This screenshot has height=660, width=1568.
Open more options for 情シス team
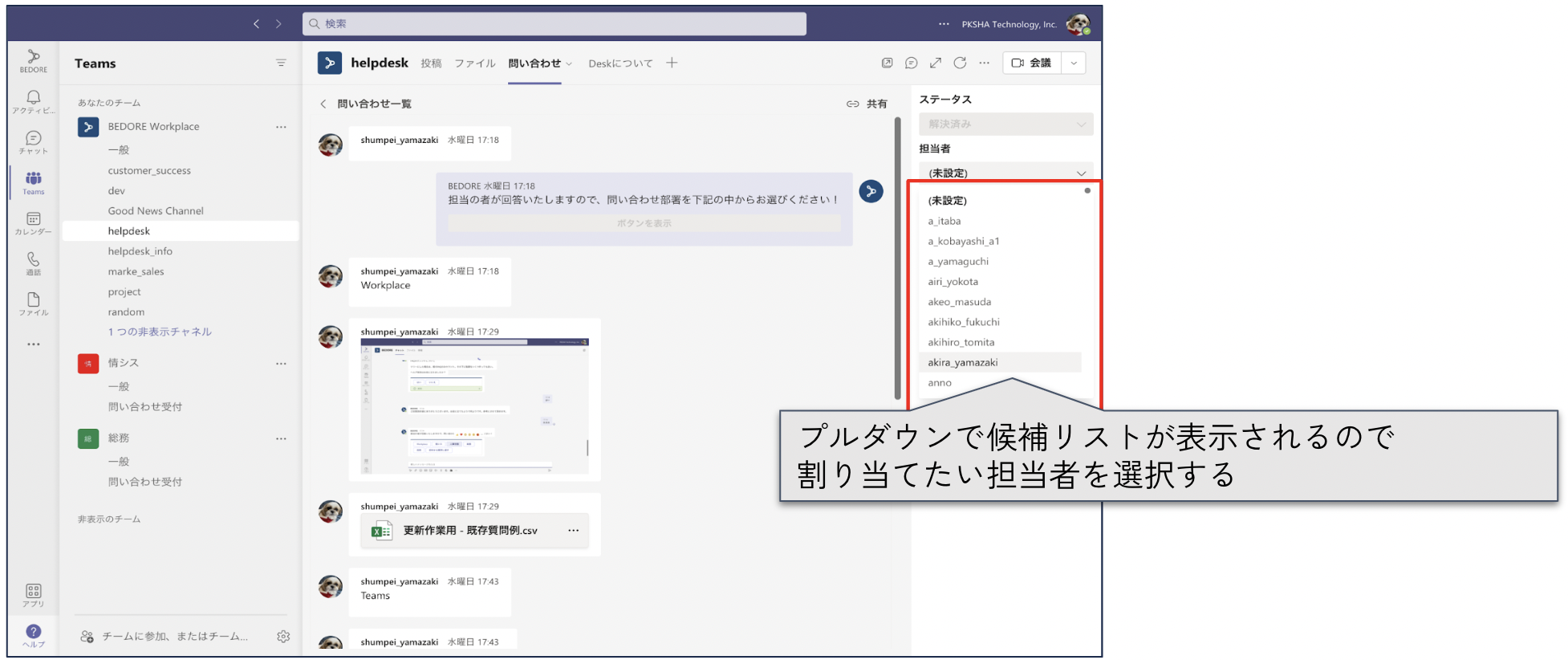281,364
